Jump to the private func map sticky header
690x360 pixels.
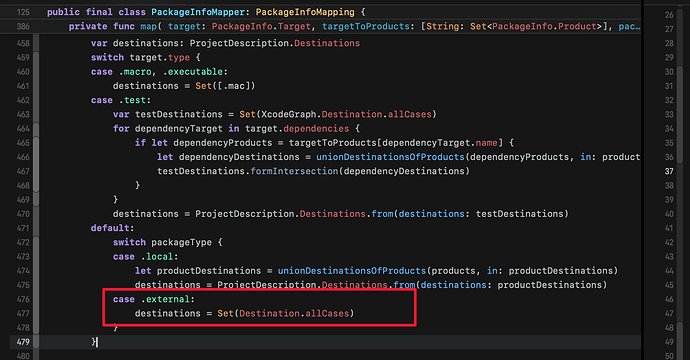coord(320,26)
